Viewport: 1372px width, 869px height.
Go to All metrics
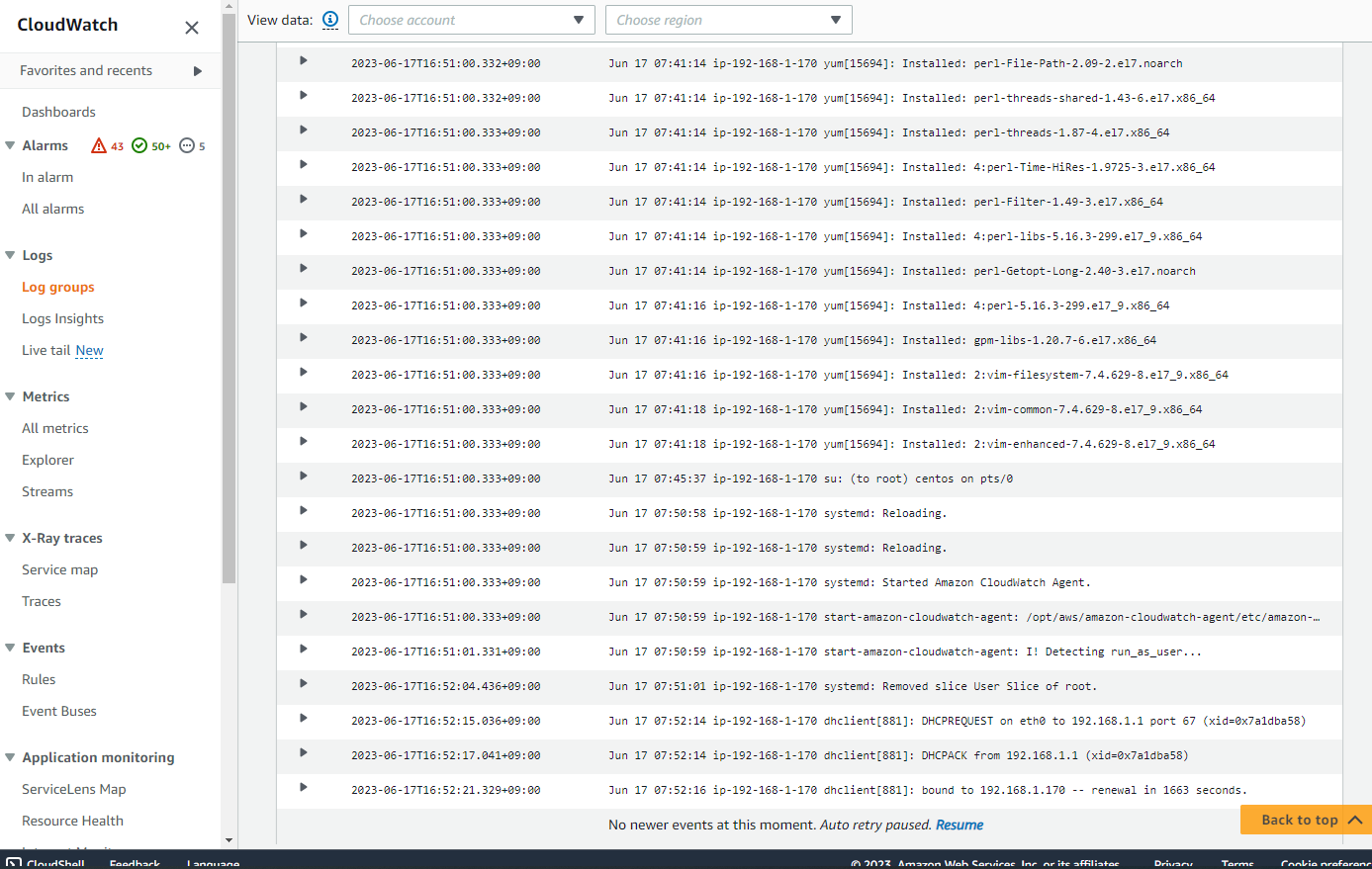(x=55, y=429)
